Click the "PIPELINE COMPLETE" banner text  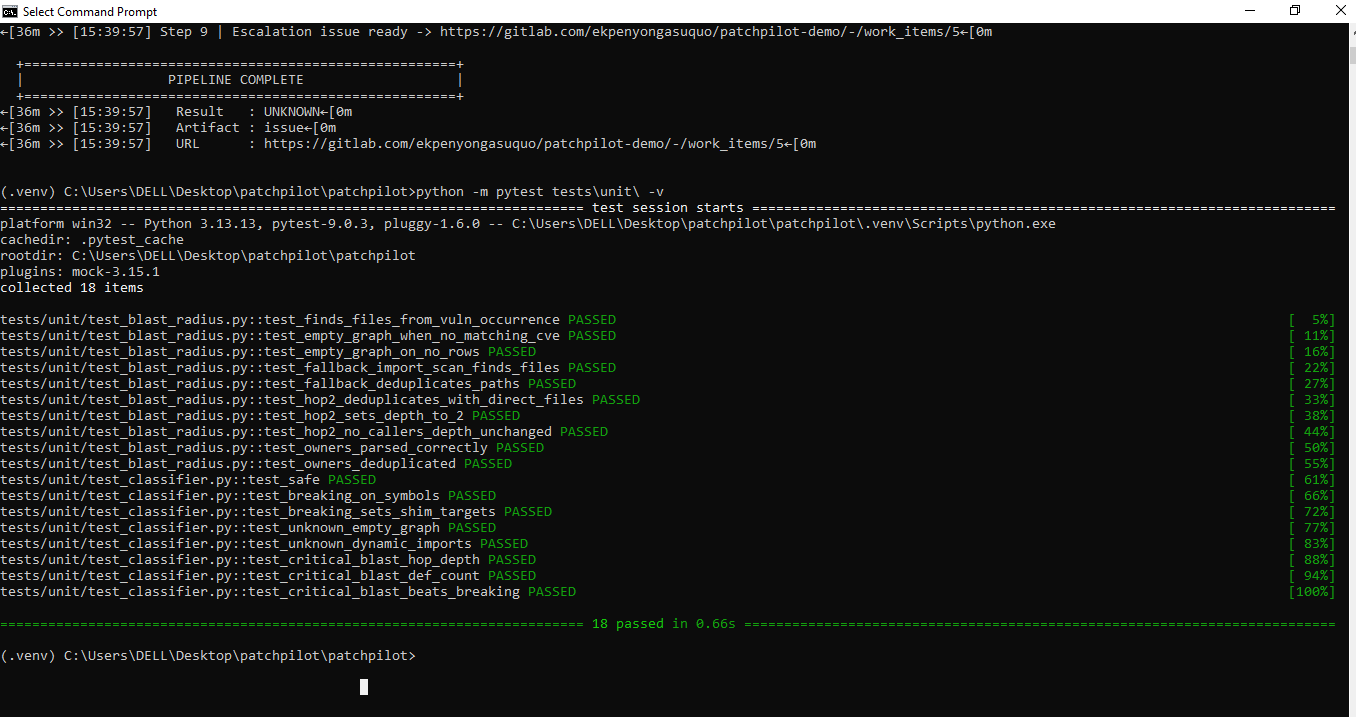pos(236,80)
